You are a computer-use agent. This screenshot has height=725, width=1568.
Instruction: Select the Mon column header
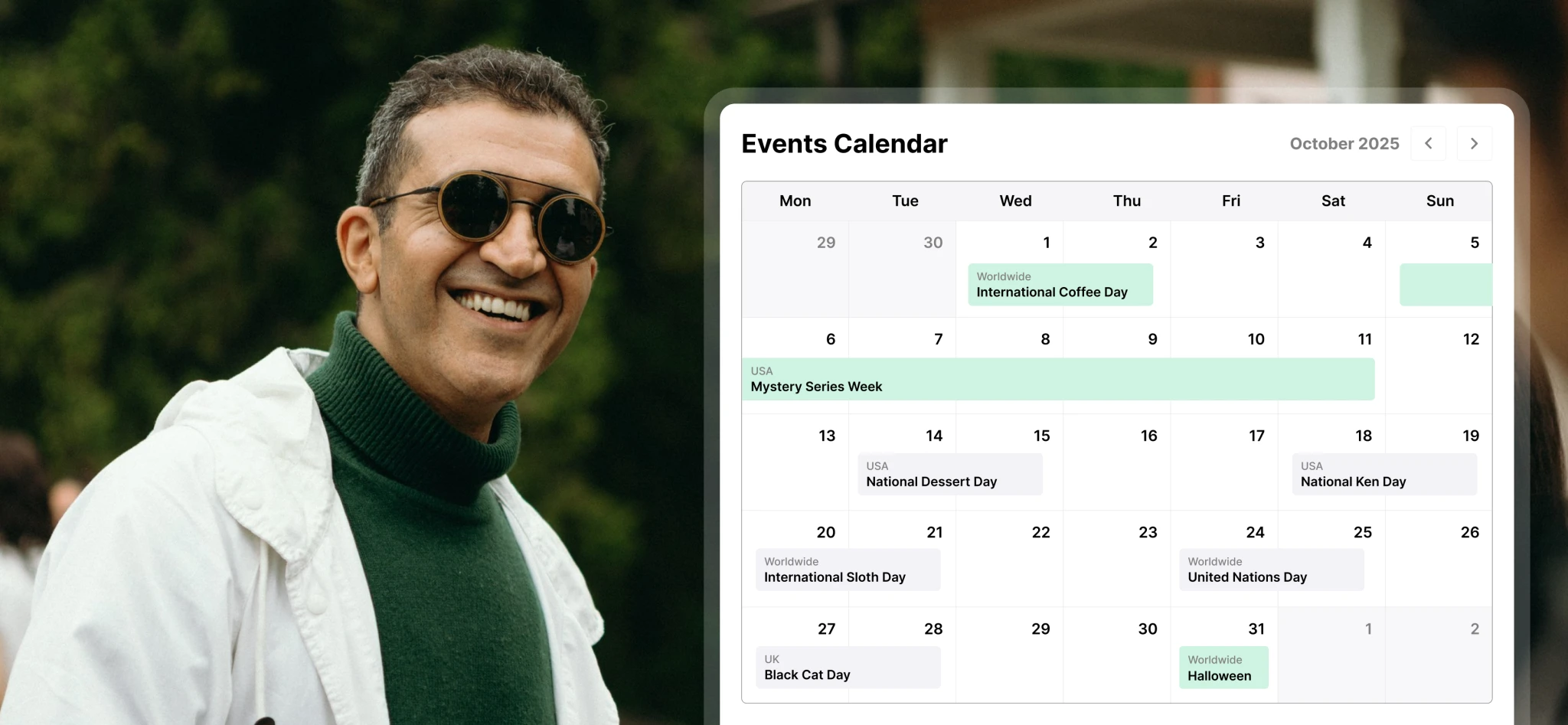point(795,201)
